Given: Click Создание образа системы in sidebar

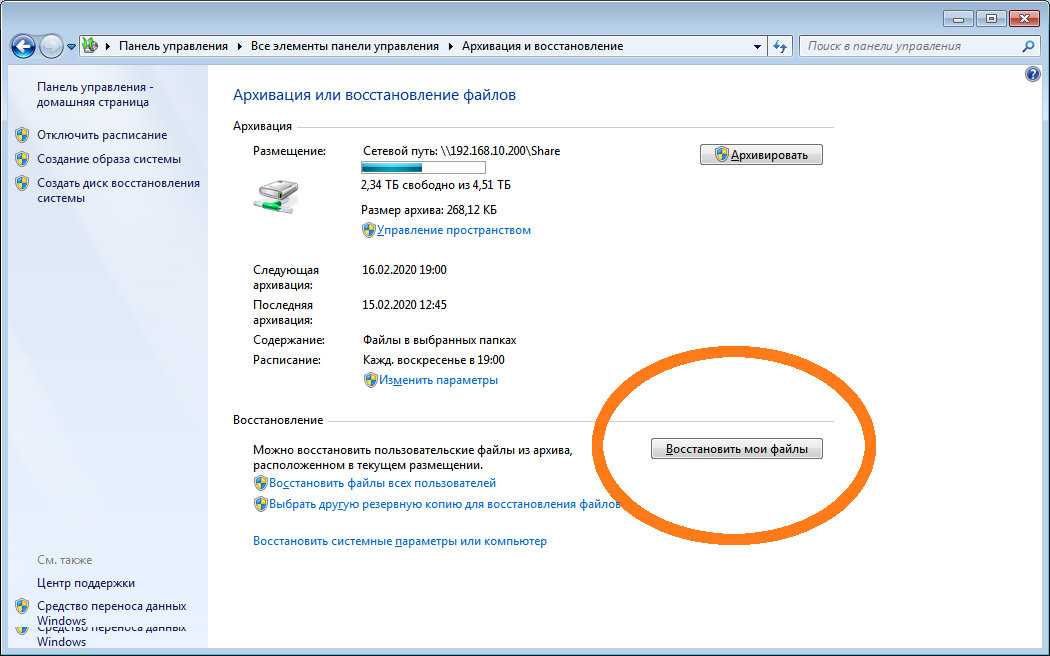Looking at the screenshot, I should 109,159.
